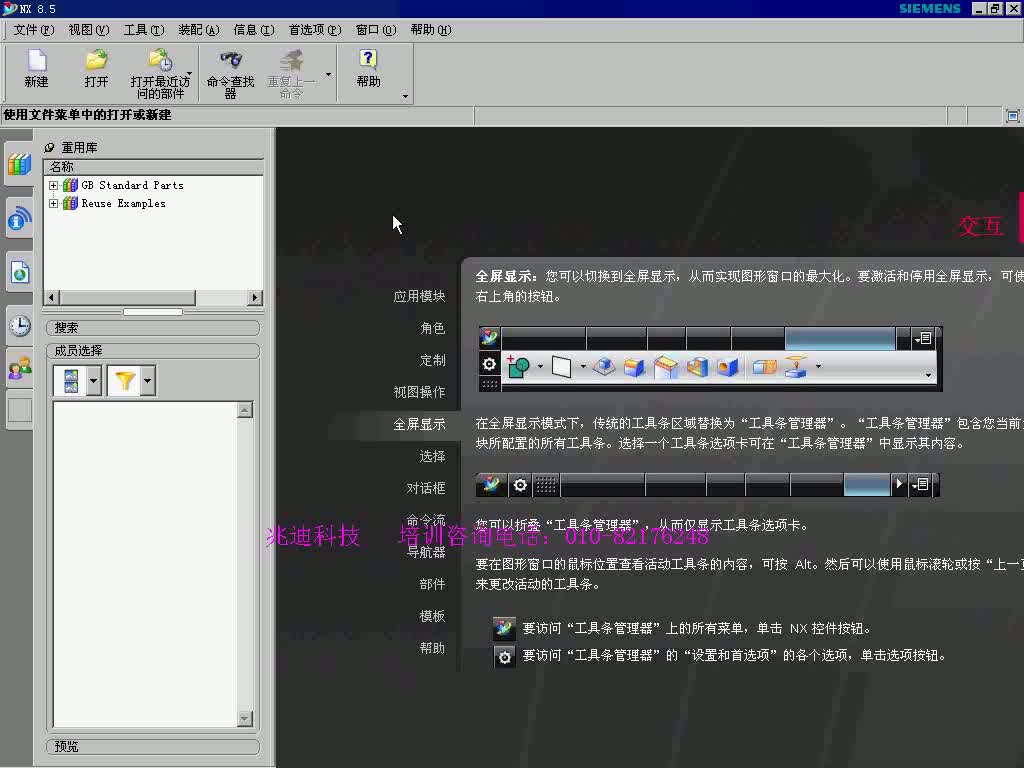Open recently accessed parts (打开最近访问的部件)

[159, 73]
